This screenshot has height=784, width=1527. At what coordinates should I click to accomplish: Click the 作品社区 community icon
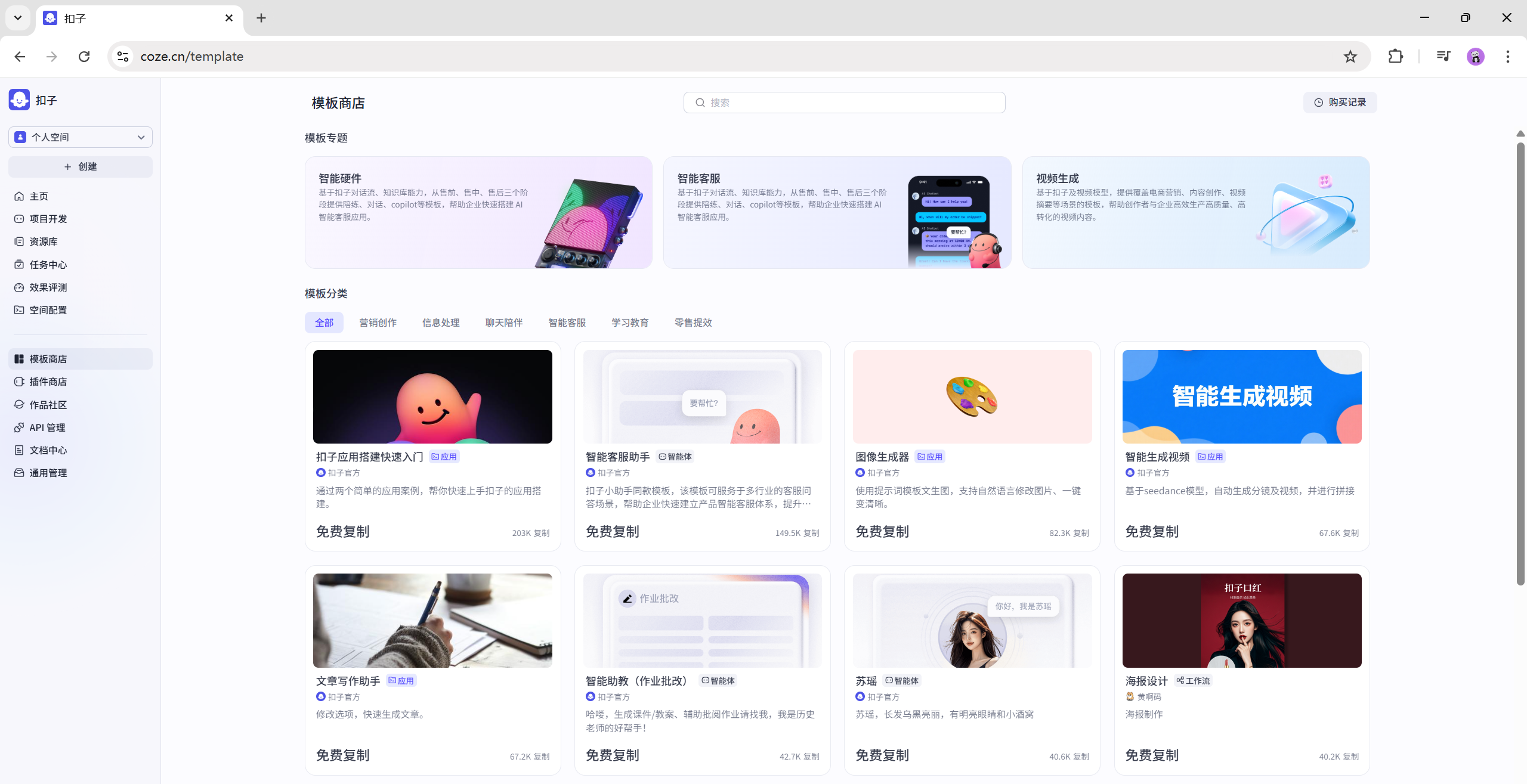pos(19,405)
